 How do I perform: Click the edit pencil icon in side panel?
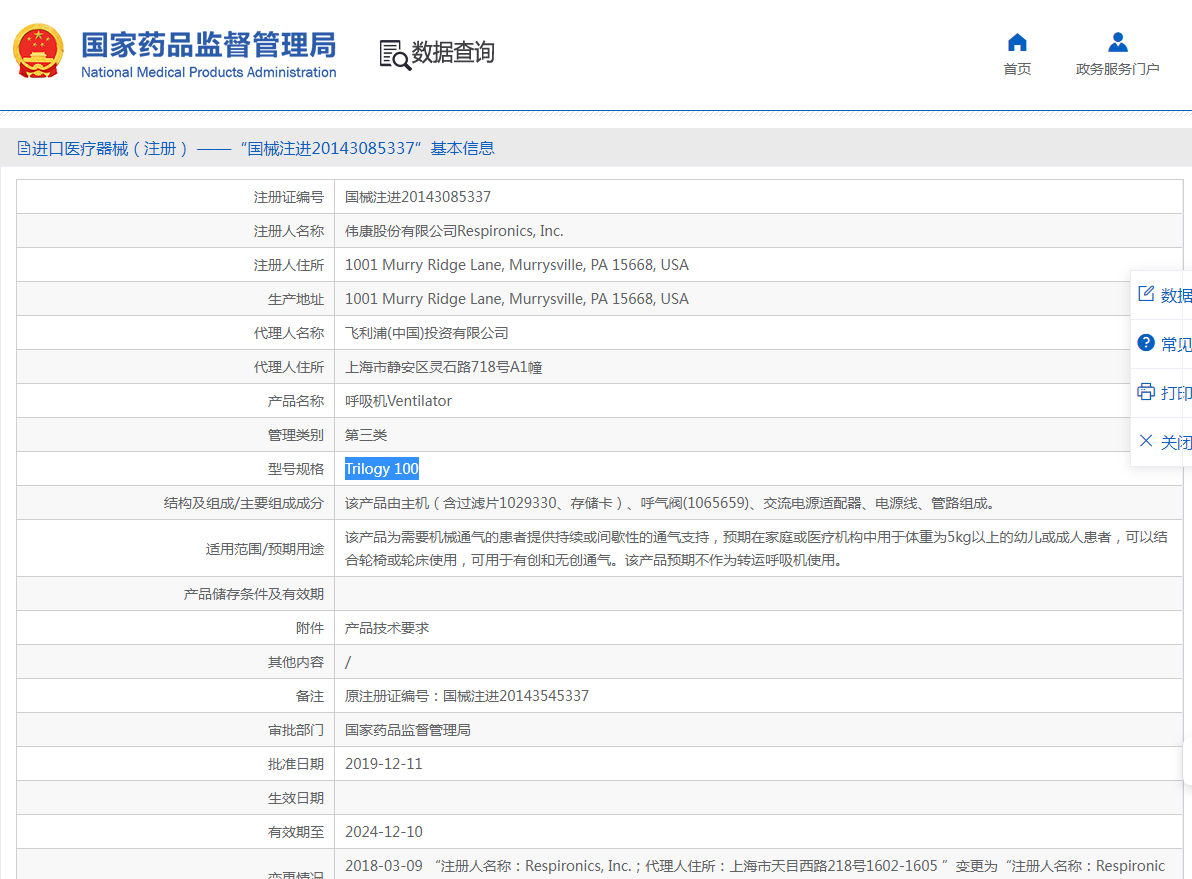(x=1146, y=294)
